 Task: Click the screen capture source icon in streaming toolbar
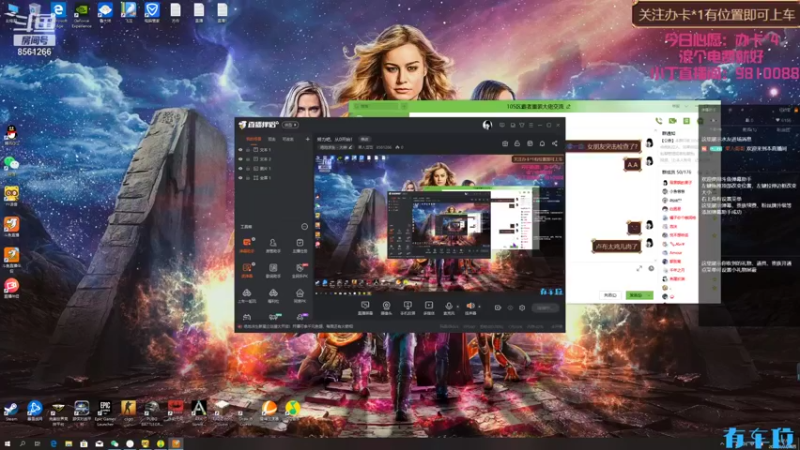click(x=365, y=307)
